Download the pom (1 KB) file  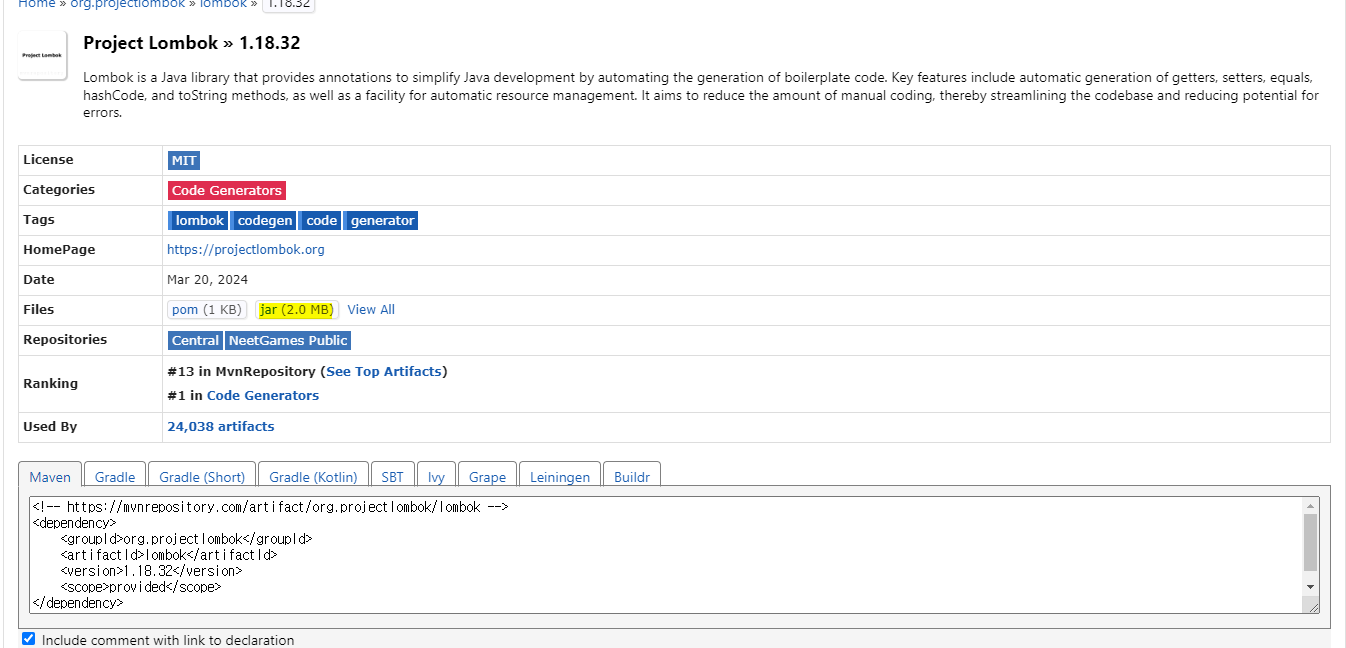coord(206,310)
